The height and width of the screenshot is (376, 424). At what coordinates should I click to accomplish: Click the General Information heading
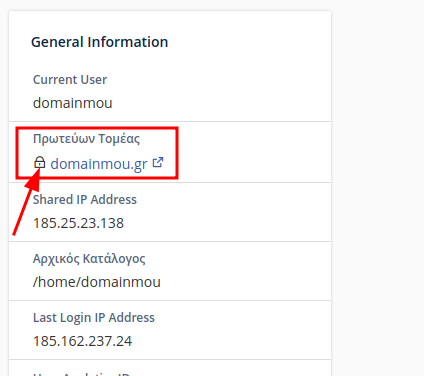(99, 42)
